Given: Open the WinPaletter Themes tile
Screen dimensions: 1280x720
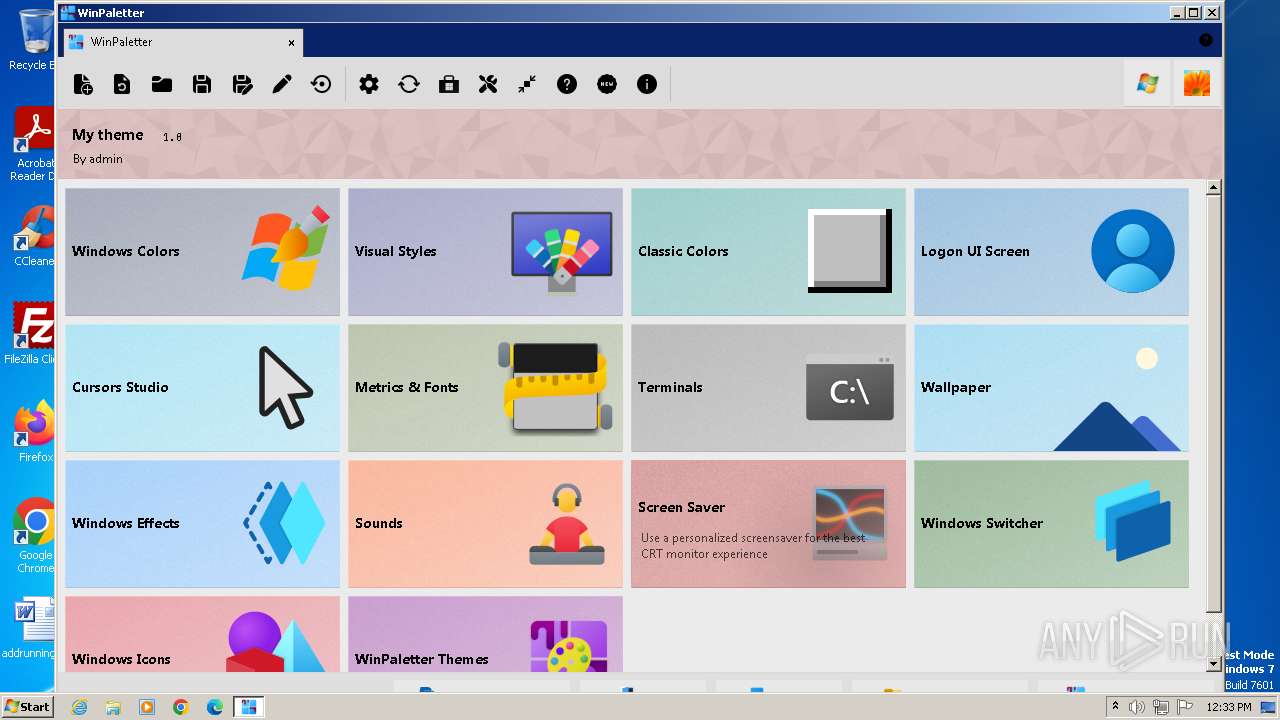Looking at the screenshot, I should click(x=486, y=634).
